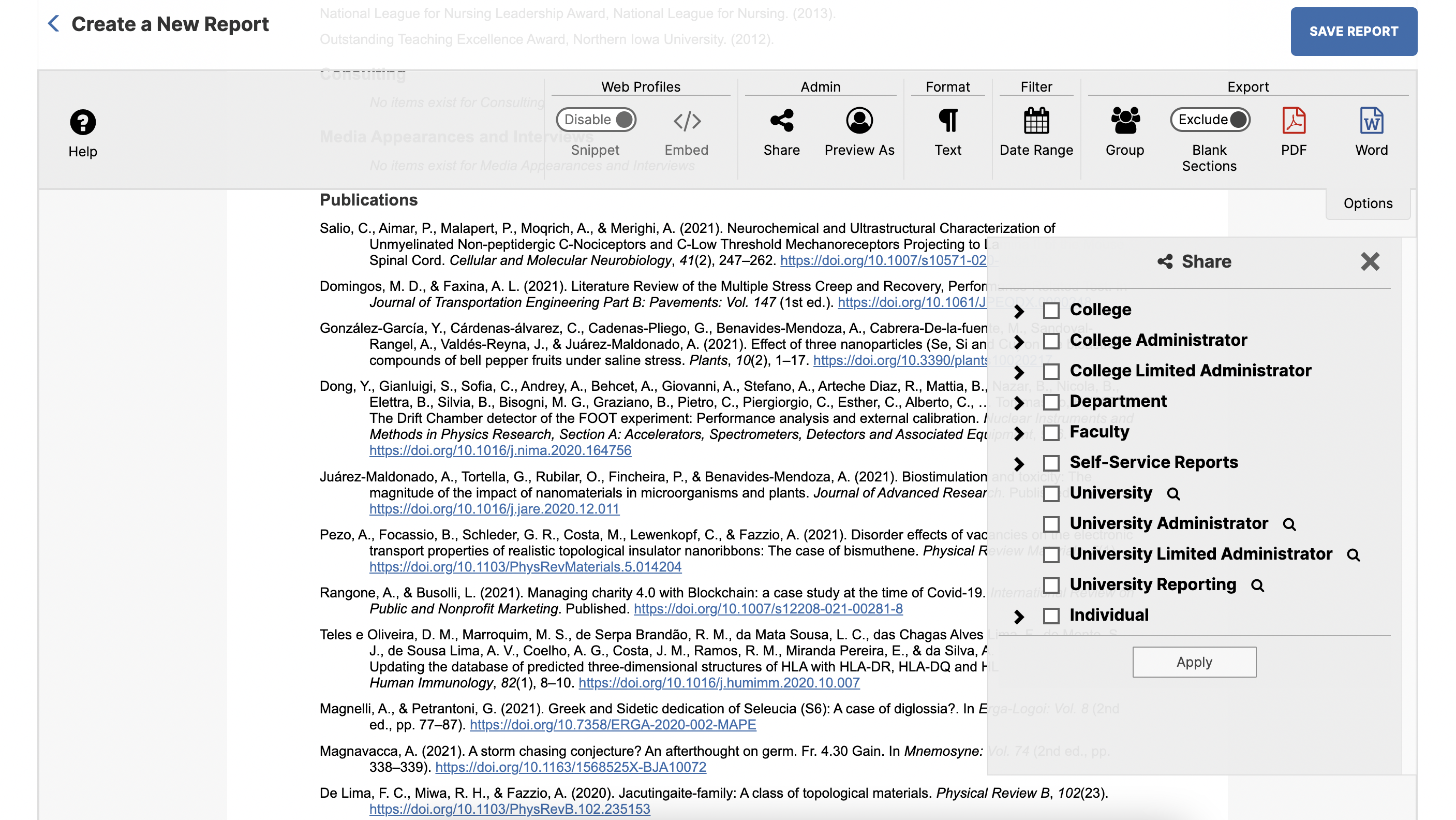
Task: Check the College checkbox
Action: click(1051, 311)
